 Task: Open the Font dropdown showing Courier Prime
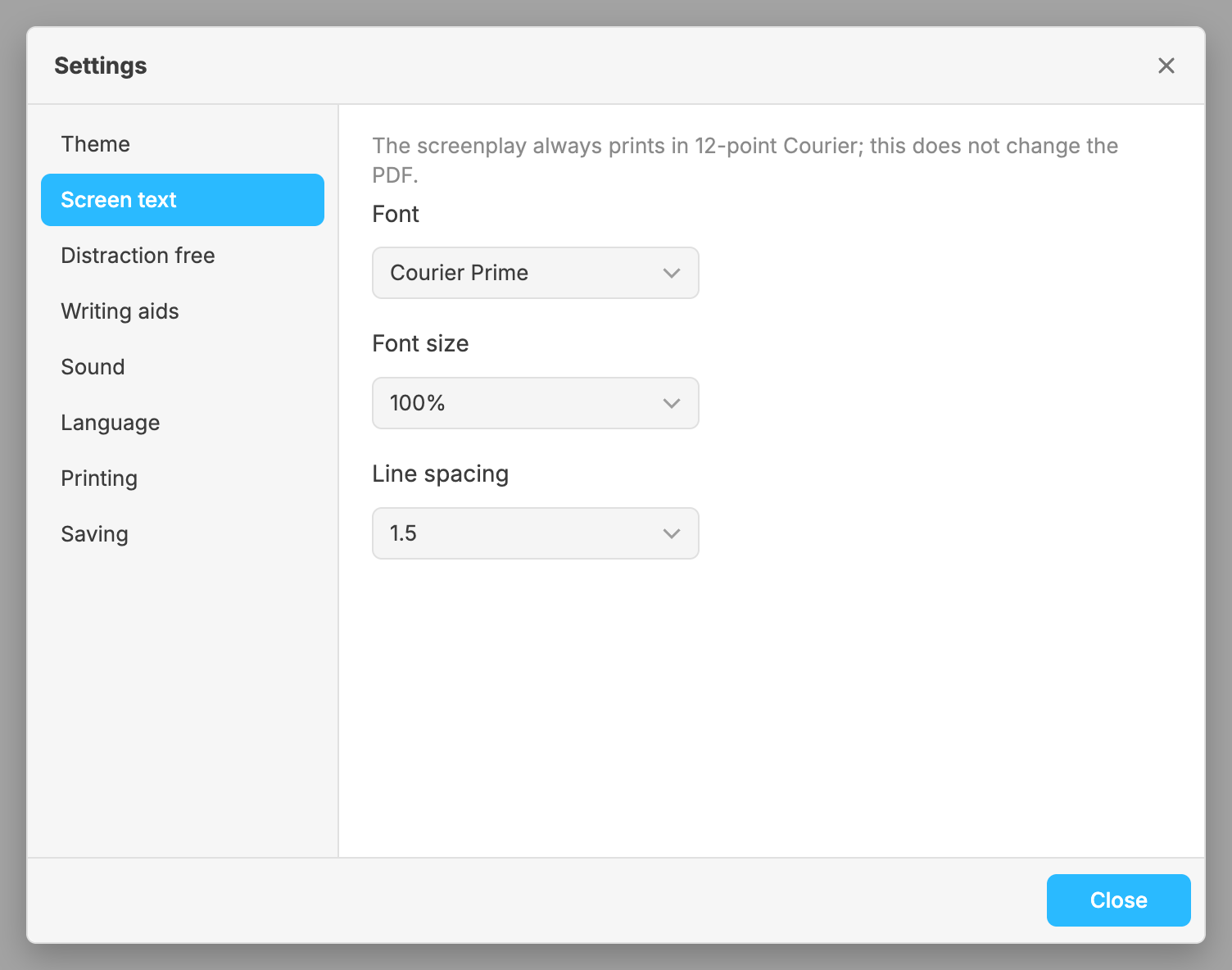(536, 273)
